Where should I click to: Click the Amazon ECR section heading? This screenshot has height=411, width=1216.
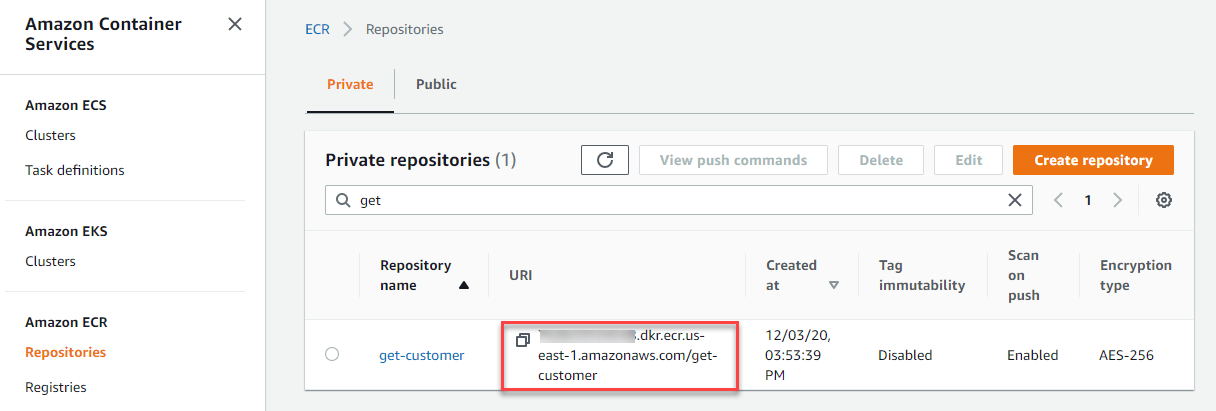(66, 322)
